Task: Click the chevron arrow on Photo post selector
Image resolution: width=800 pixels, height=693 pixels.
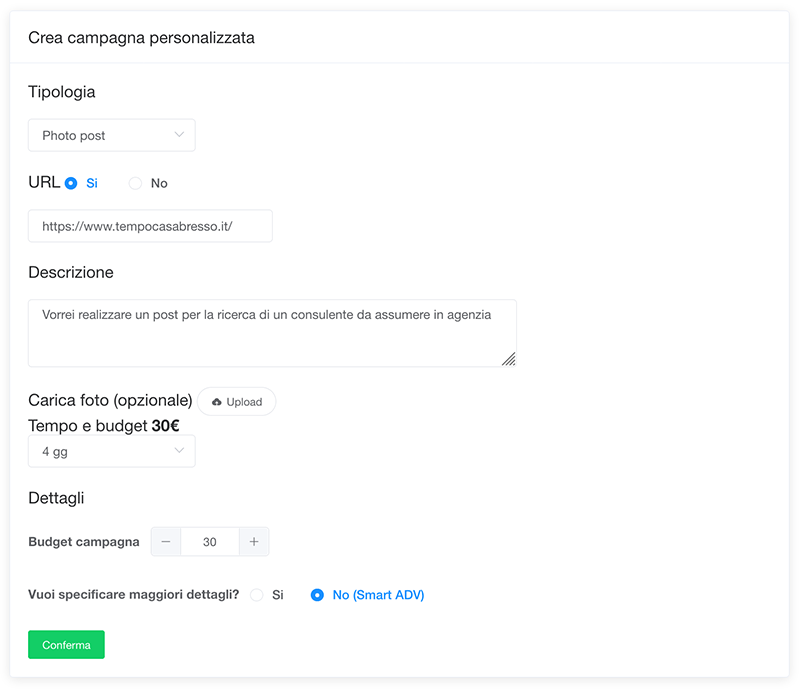Action: click(179, 135)
